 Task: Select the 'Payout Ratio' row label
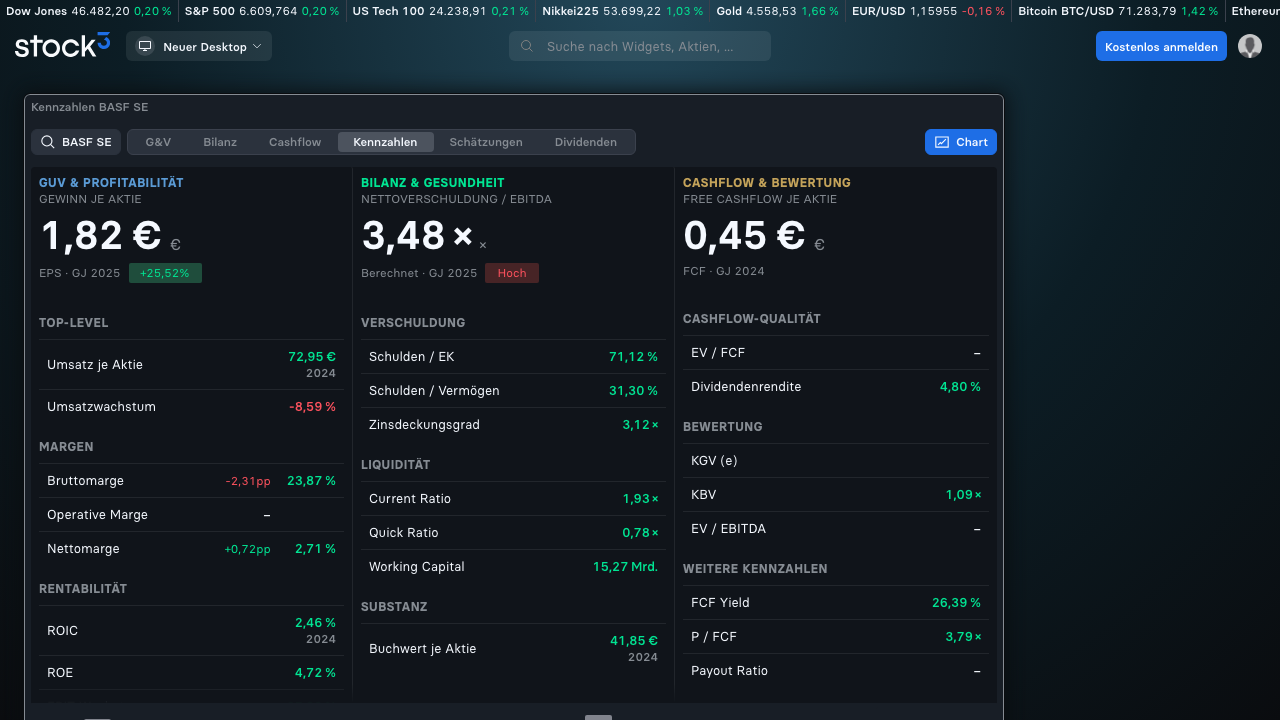(x=730, y=671)
